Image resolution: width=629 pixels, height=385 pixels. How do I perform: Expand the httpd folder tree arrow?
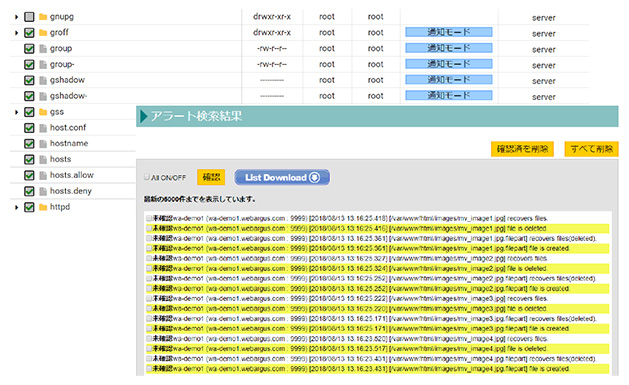tap(16, 207)
